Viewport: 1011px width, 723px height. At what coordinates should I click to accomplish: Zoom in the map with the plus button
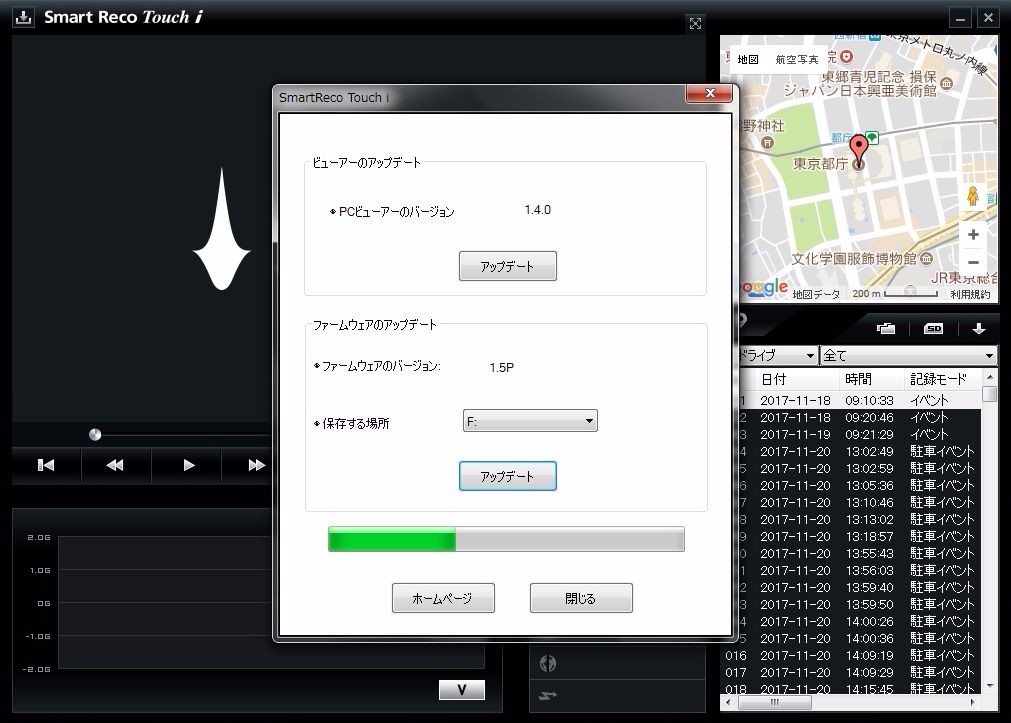click(x=973, y=234)
